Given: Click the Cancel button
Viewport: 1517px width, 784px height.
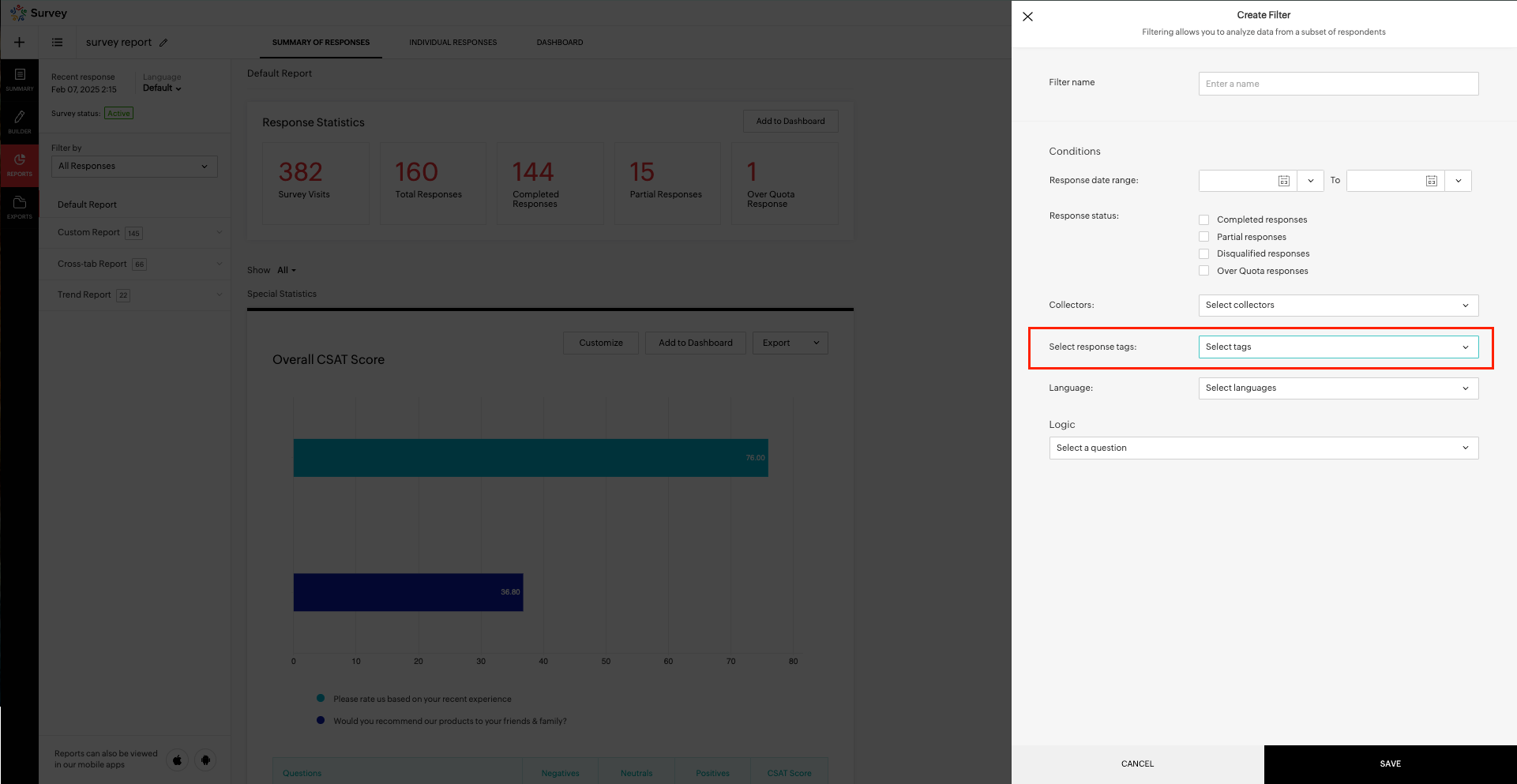Looking at the screenshot, I should click(x=1137, y=763).
